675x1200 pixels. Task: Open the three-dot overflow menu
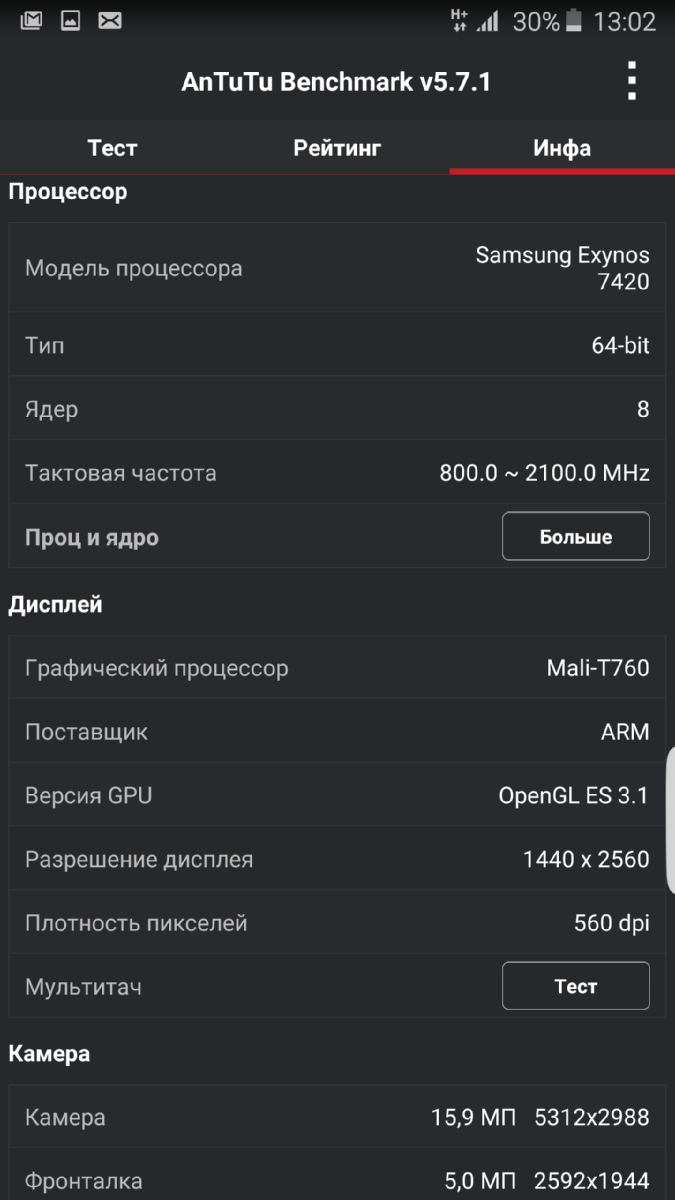(x=631, y=81)
